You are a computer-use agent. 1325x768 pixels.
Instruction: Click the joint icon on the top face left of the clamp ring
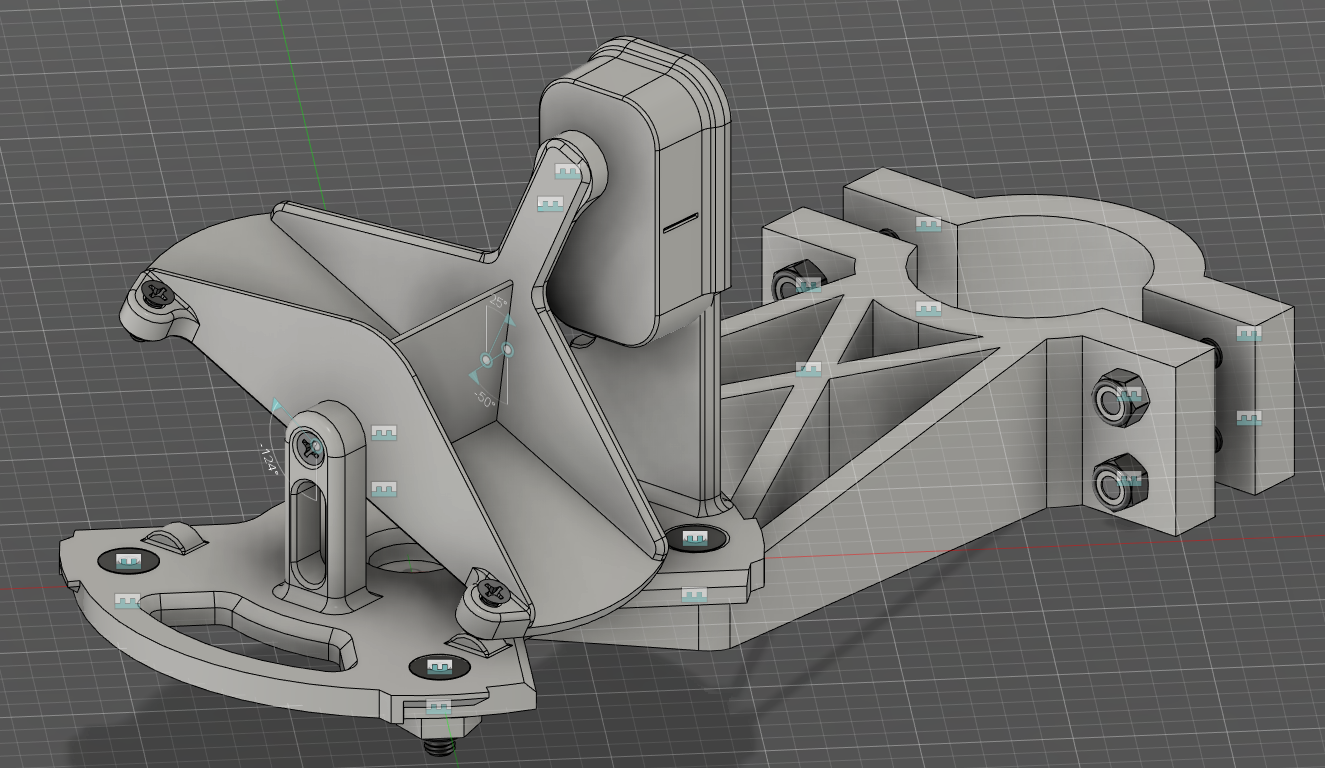pos(928,224)
